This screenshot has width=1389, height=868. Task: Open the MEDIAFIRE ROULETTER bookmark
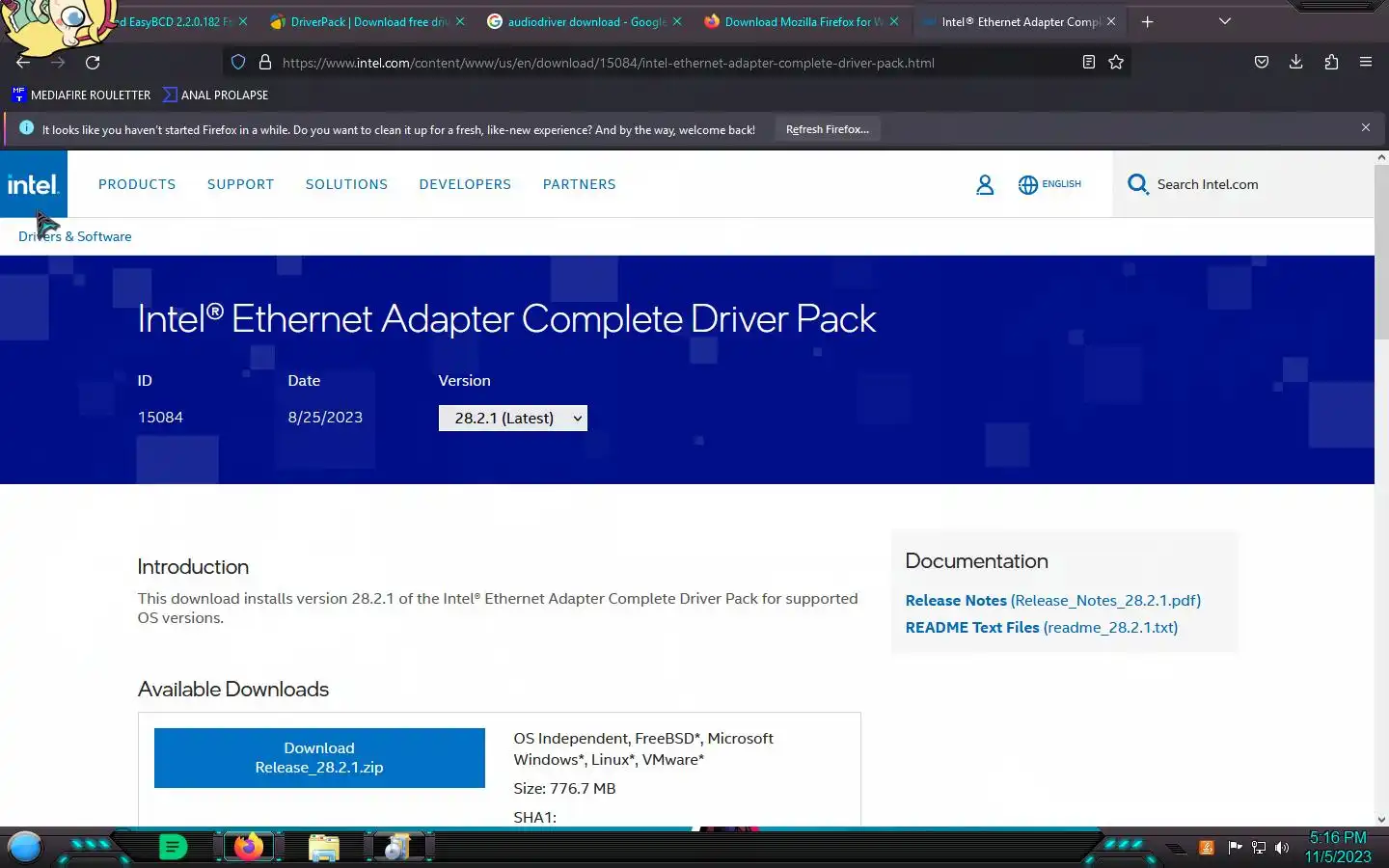click(81, 95)
